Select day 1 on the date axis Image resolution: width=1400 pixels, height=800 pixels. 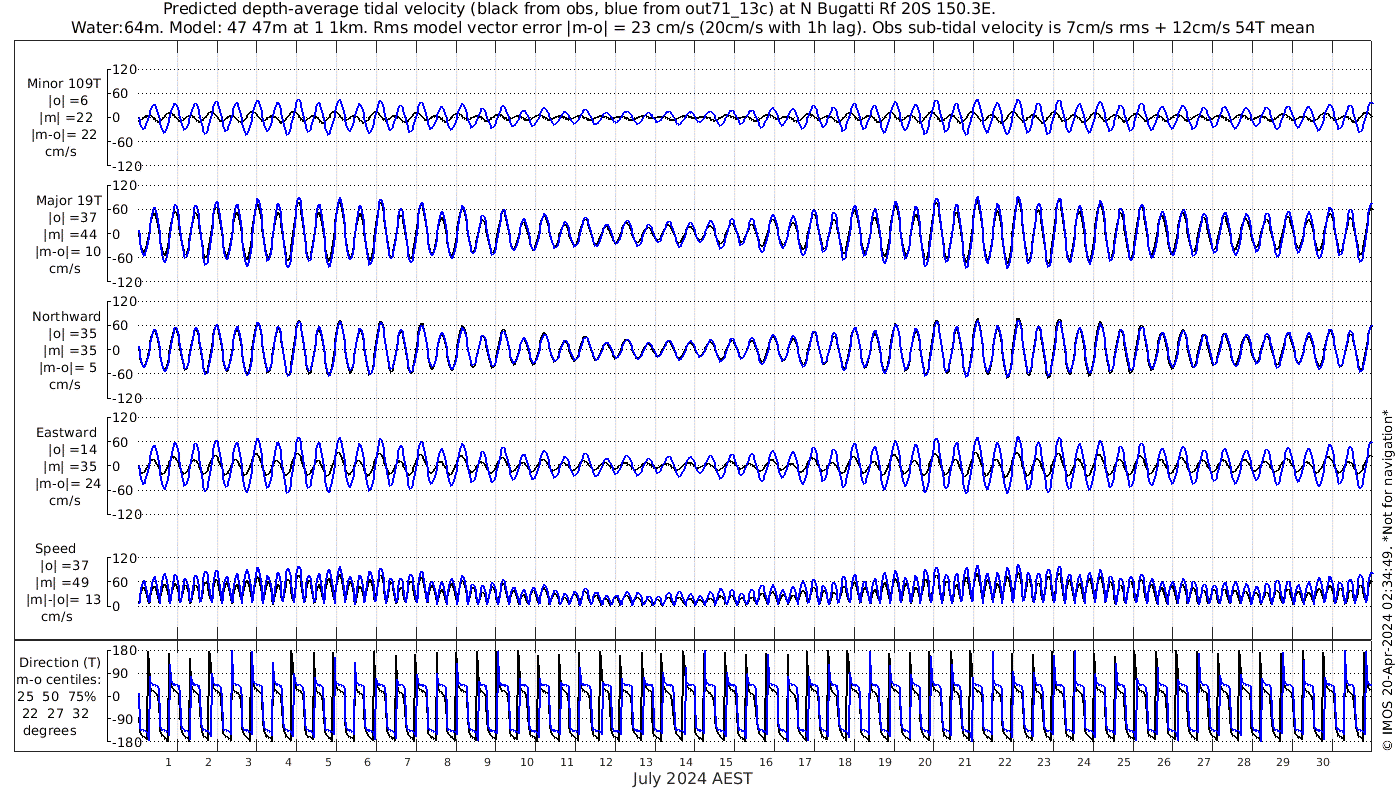pyautogui.click(x=168, y=762)
